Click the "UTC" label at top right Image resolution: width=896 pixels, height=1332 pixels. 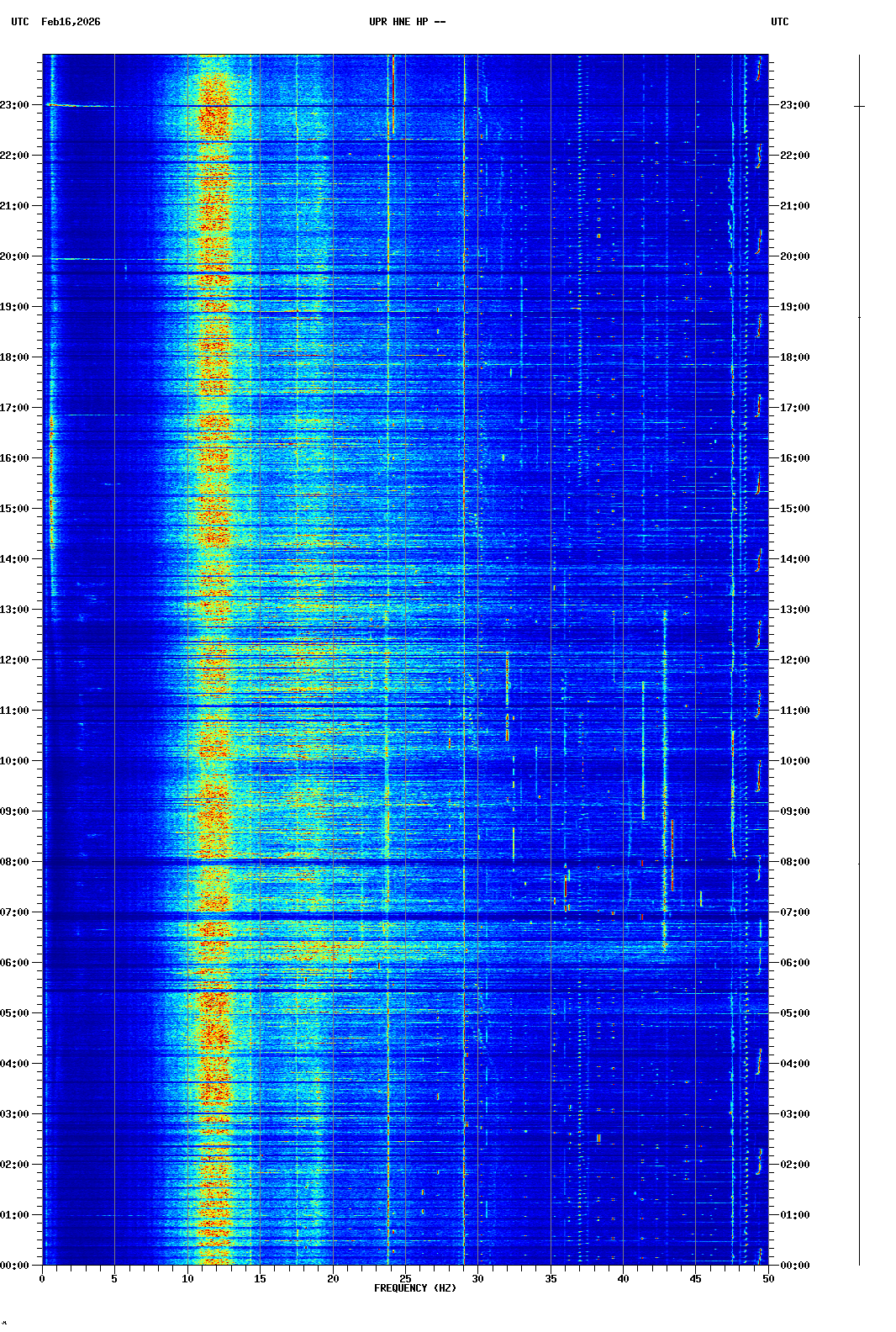779,22
